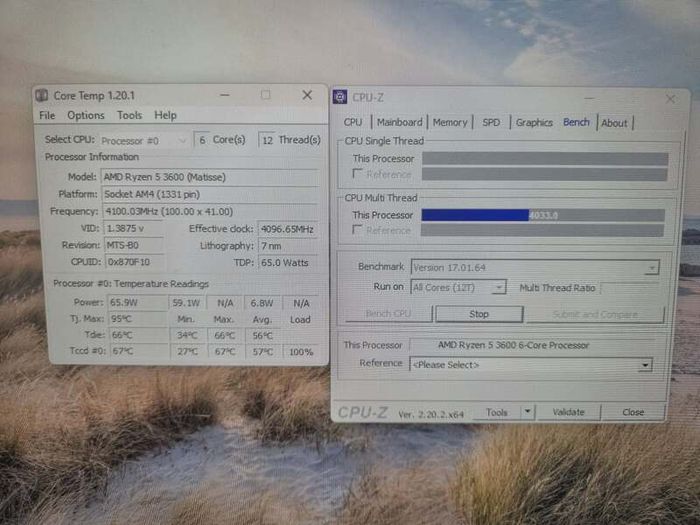Image resolution: width=700 pixels, height=525 pixels.
Task: Click the AMD Ryzen 5 3600 (Matisse) model field
Action: (x=210, y=177)
